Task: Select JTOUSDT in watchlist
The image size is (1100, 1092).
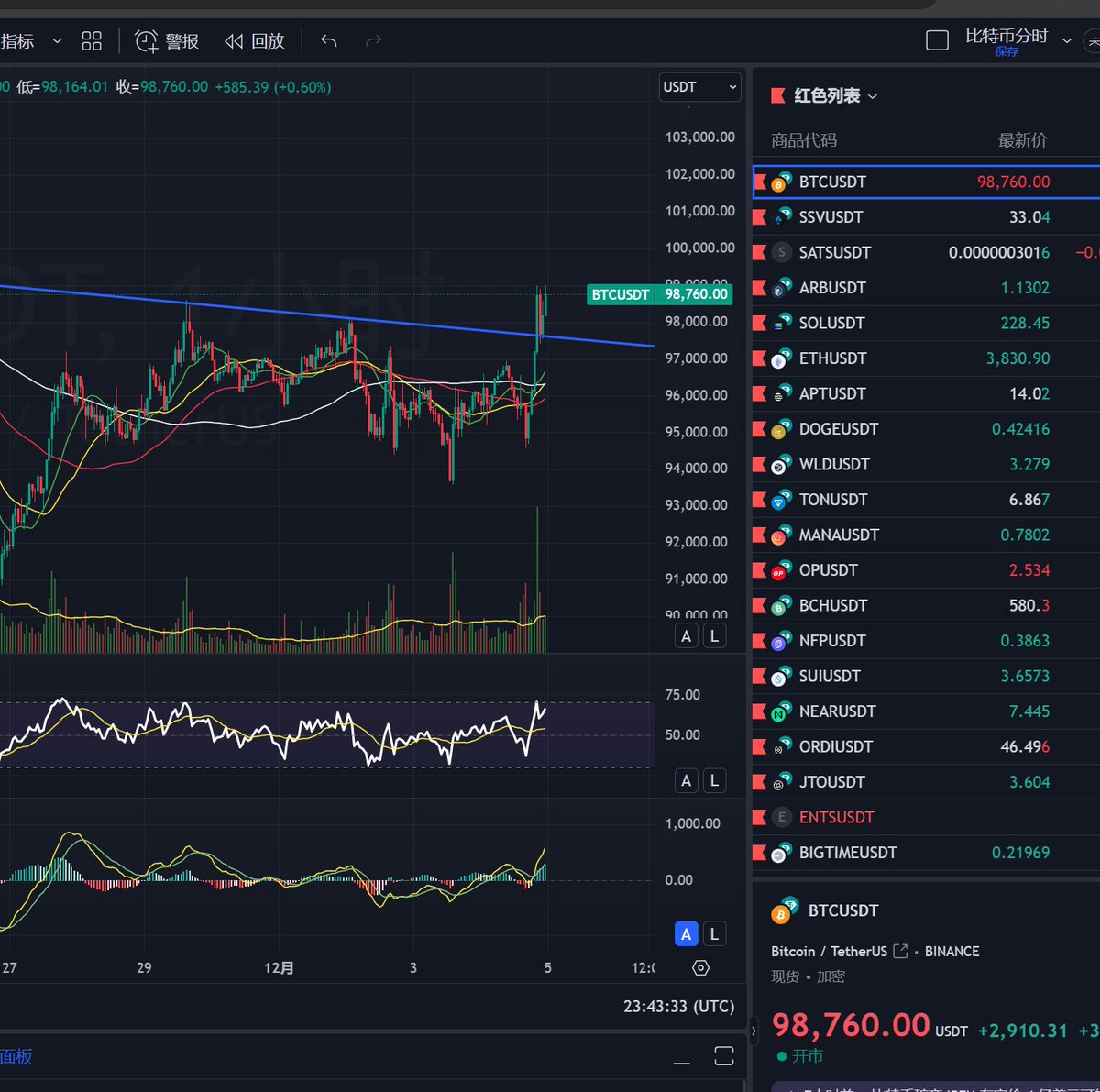Action: tap(926, 782)
